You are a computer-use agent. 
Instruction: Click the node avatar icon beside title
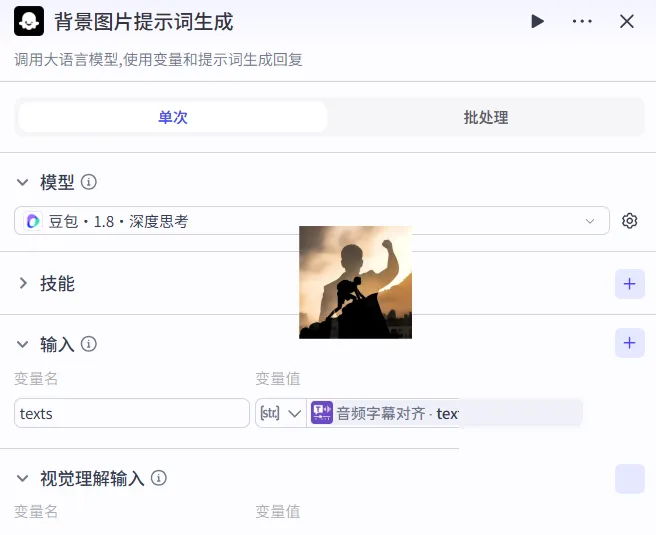[29, 21]
